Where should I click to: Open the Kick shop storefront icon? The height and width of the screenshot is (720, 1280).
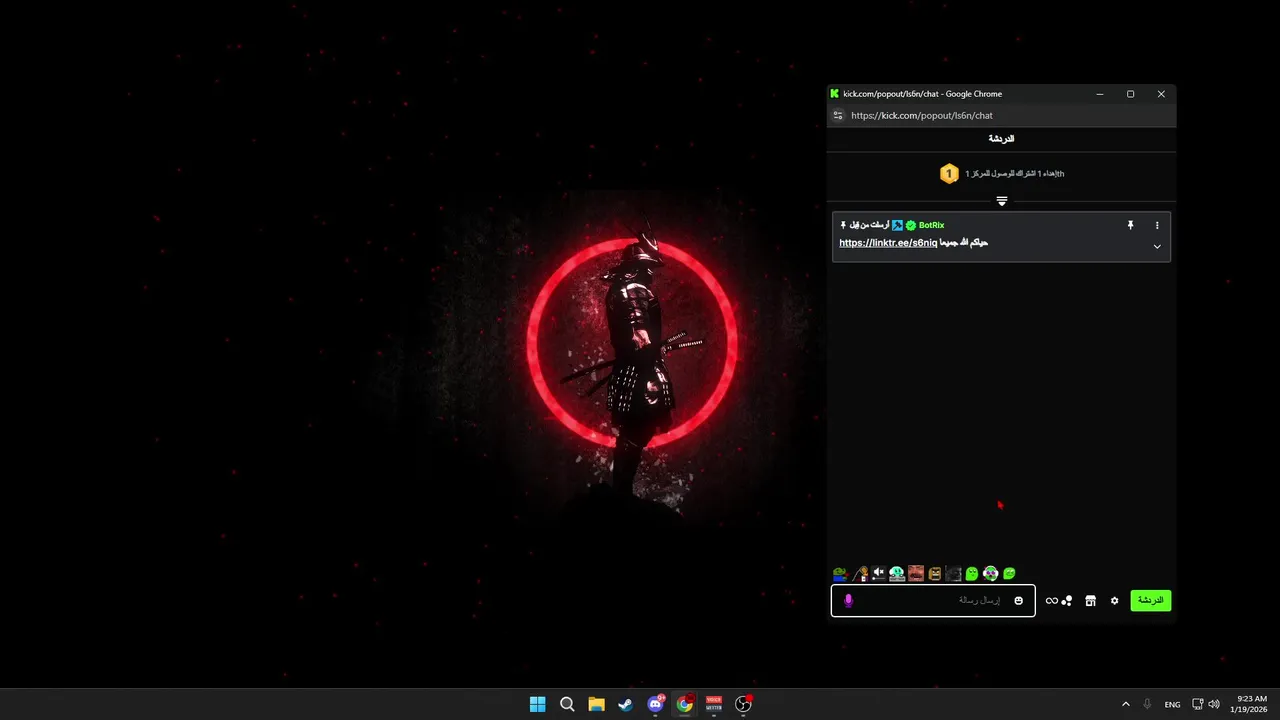[x=1091, y=600]
